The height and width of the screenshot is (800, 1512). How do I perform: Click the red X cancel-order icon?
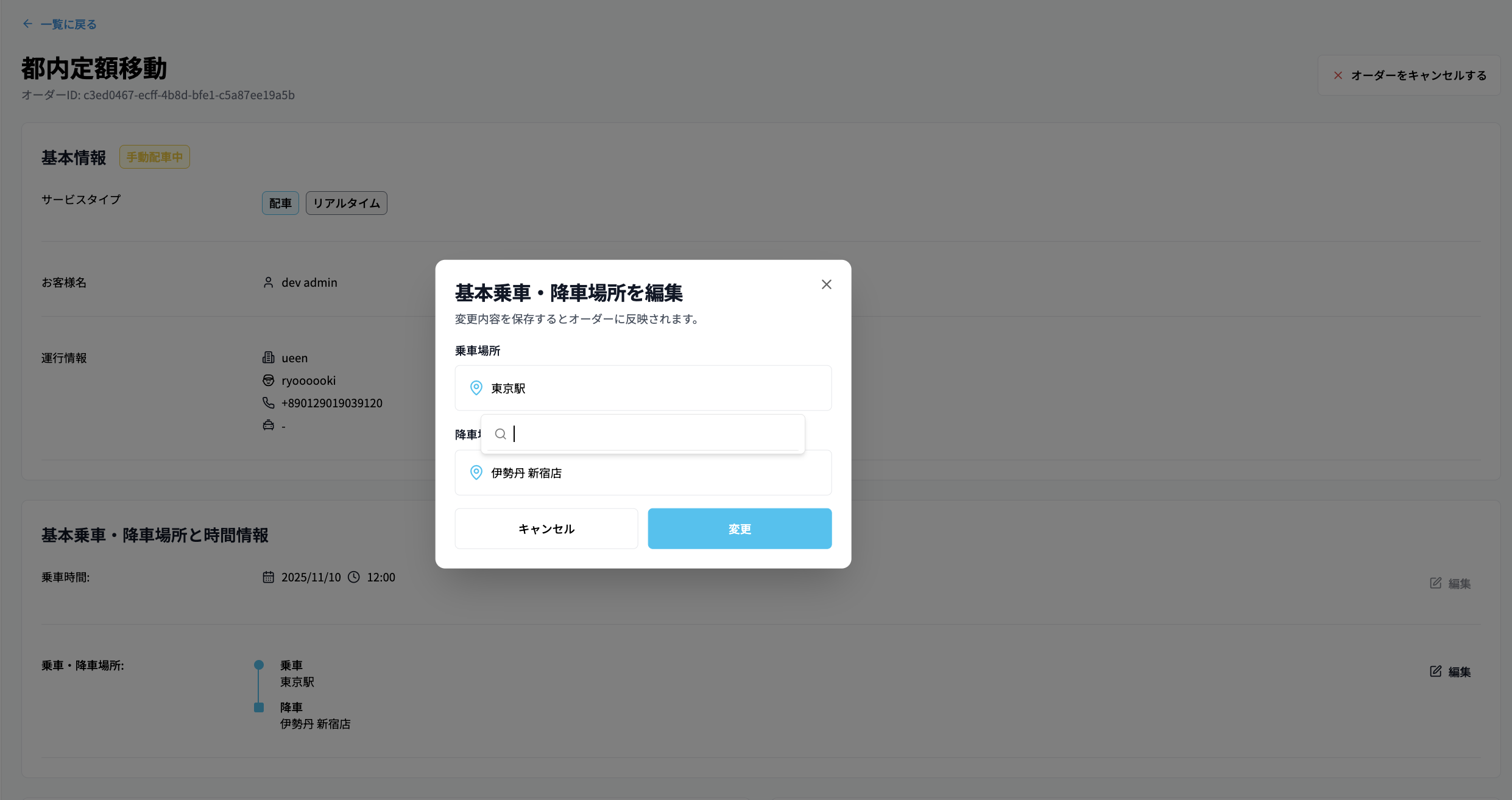(x=1338, y=75)
